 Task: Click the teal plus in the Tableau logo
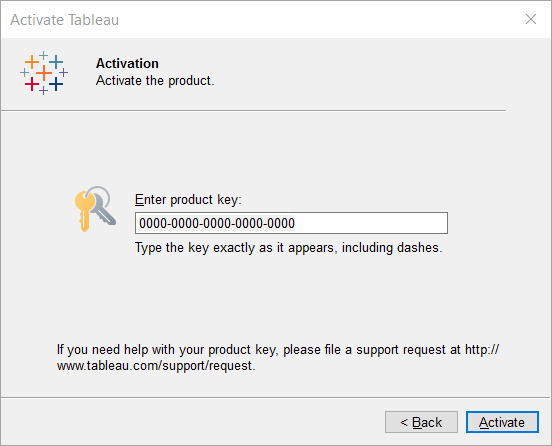tap(56, 62)
